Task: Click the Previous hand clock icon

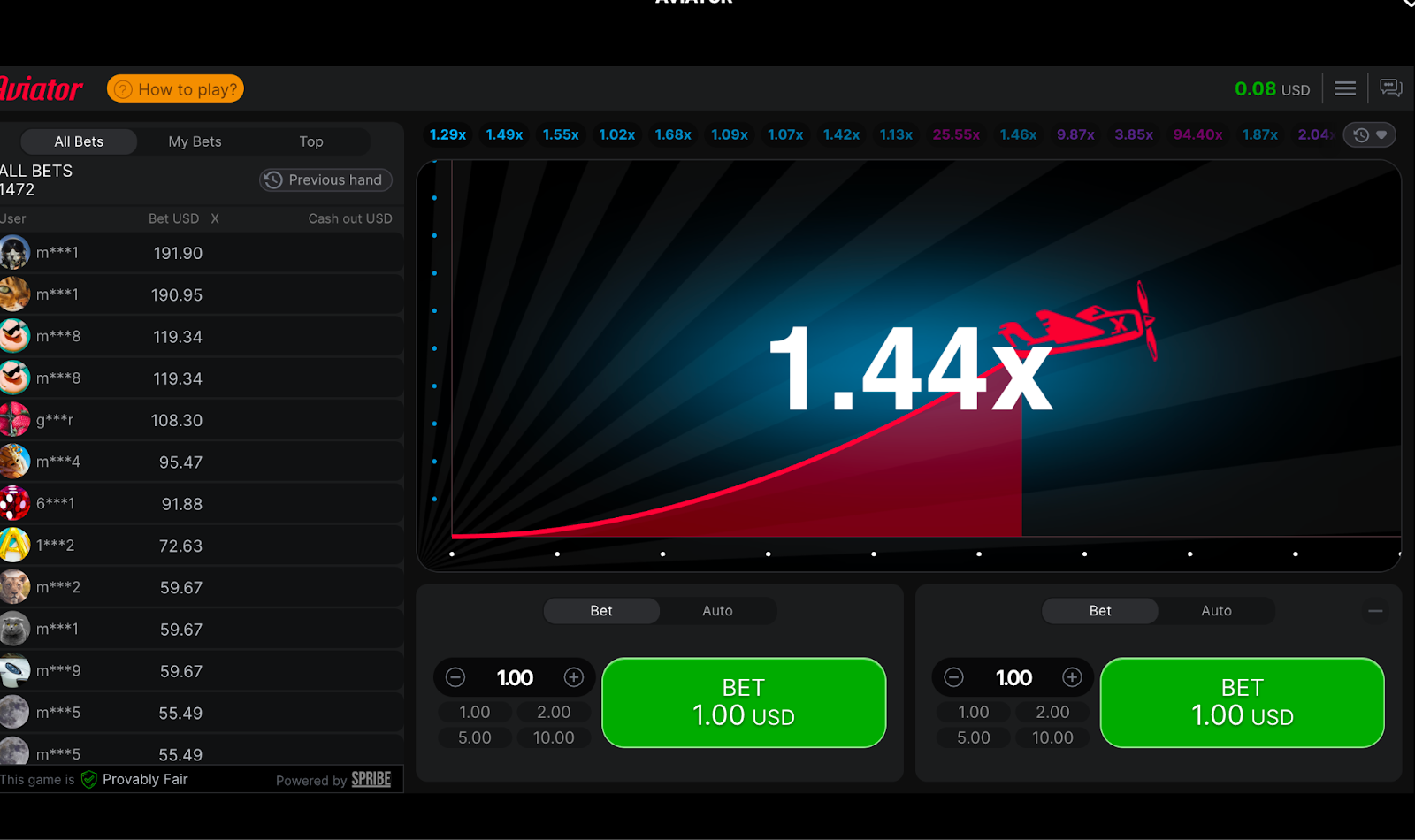Action: pyautogui.click(x=272, y=179)
